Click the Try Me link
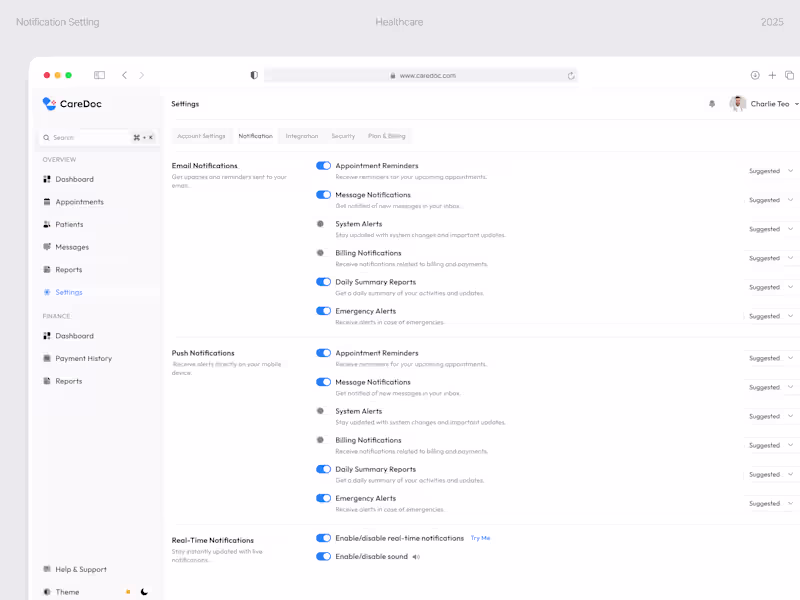Screen dimensions: 800x600 (x=480, y=537)
